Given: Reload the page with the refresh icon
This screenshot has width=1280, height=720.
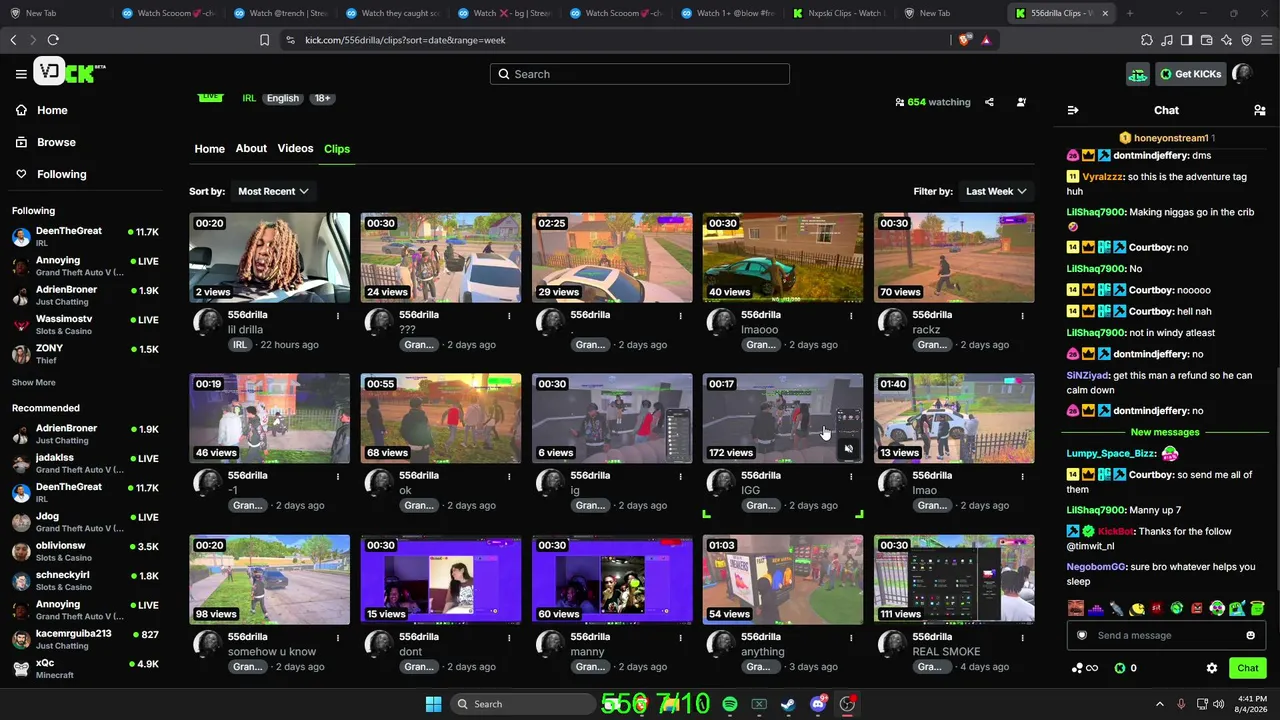Looking at the screenshot, I should (x=53, y=40).
